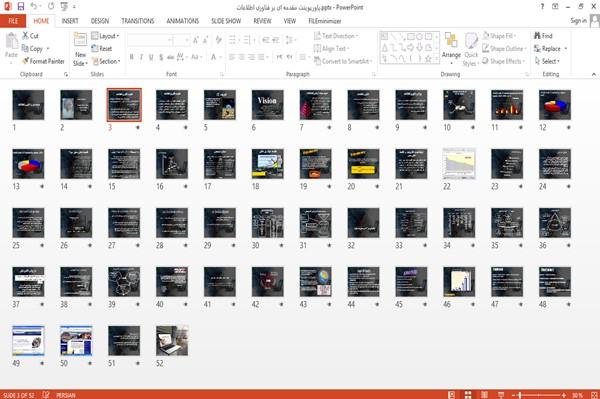This screenshot has height=399, width=600.
Task: Select slide 12 pie chart thumbnail
Action: pos(554,105)
